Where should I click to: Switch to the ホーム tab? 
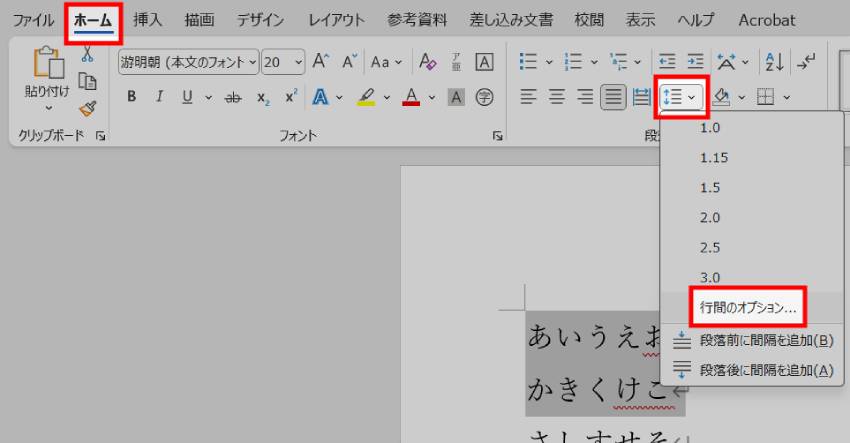pyautogui.click(x=93, y=21)
